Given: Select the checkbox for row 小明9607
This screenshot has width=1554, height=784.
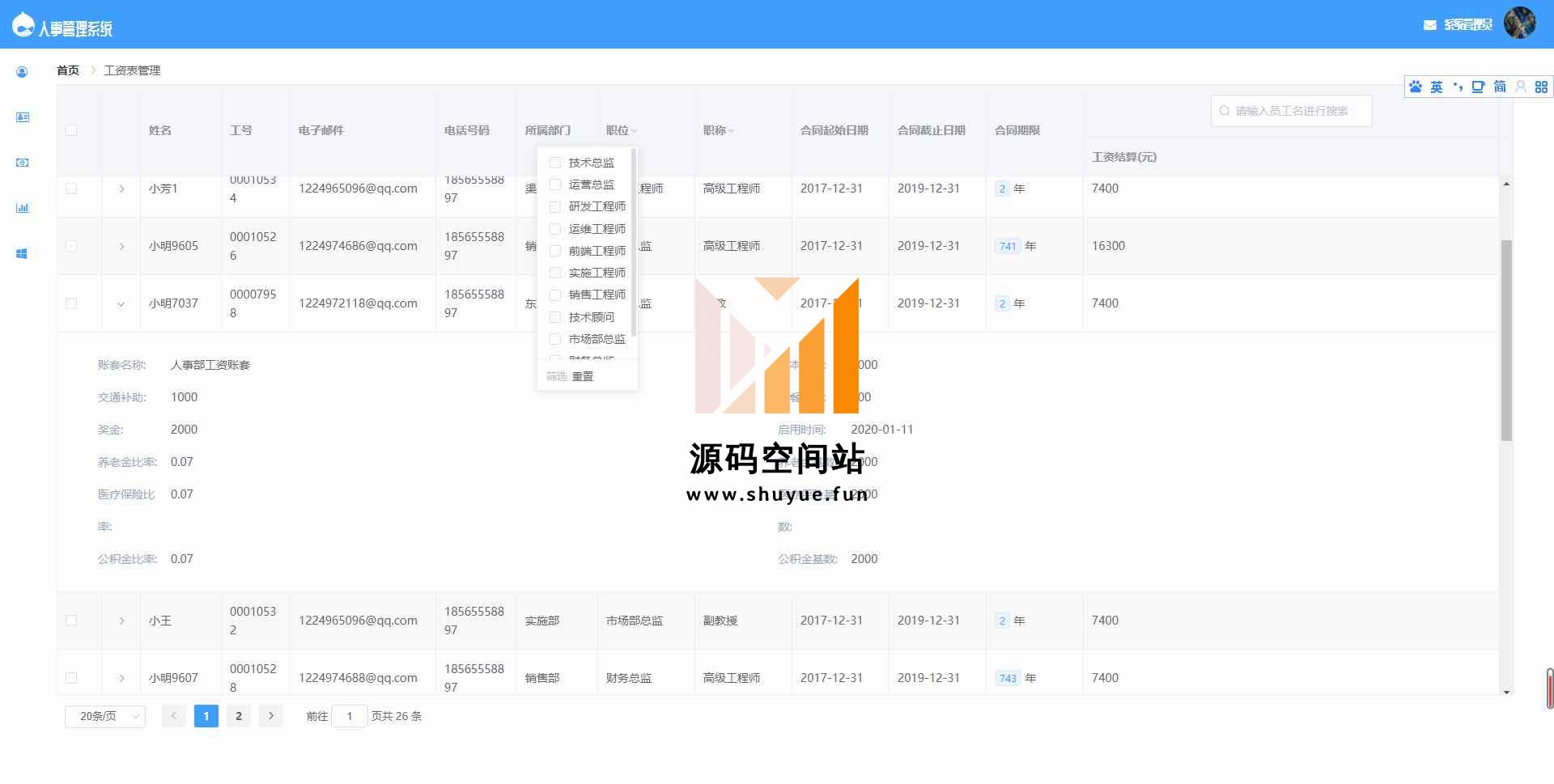Looking at the screenshot, I should (71, 678).
